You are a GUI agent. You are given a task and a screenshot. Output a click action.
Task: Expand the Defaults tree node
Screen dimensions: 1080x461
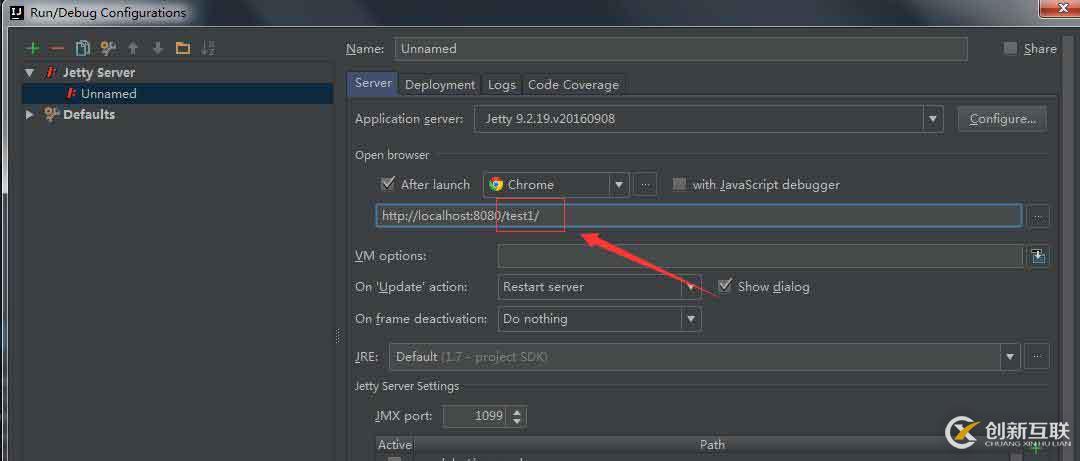pos(30,114)
